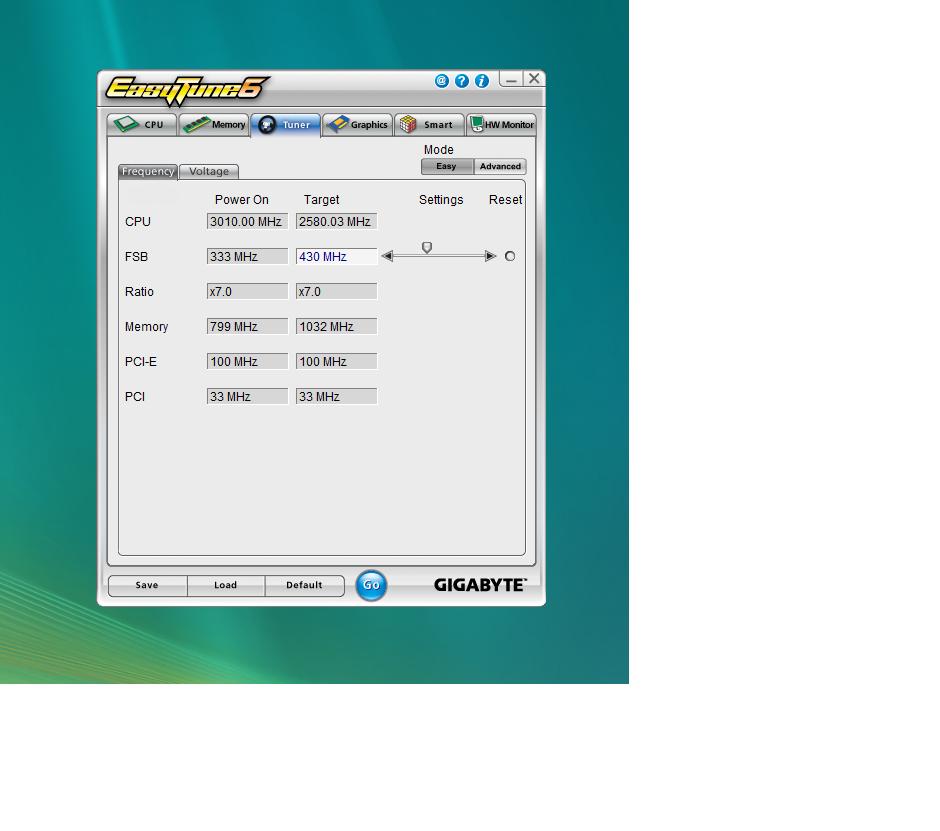Switch mode to Easy
This screenshot has height=831, width=940.
pos(447,167)
